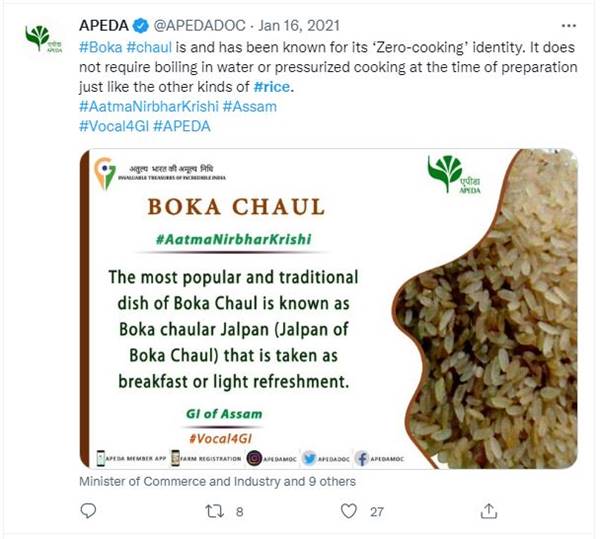Click APEDA profile avatar logo
Screen dimensions: 600x539
point(39,38)
